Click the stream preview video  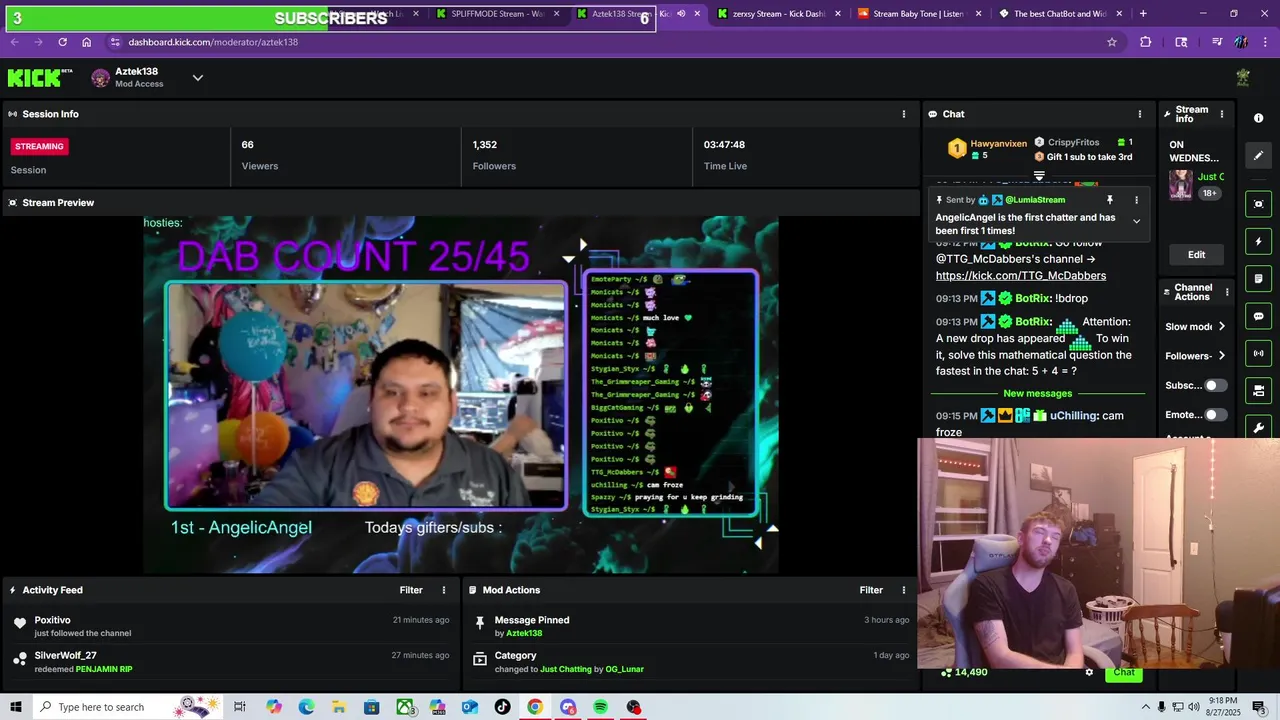coord(461,395)
